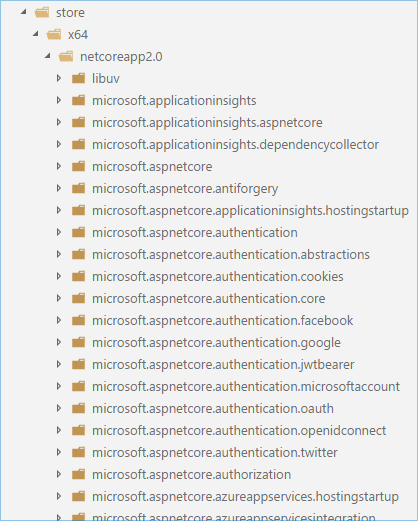Select microsoft.aspnetcore.authentication.facebook label
Image resolution: width=418 pixels, height=521 pixels.
pyautogui.click(x=223, y=321)
